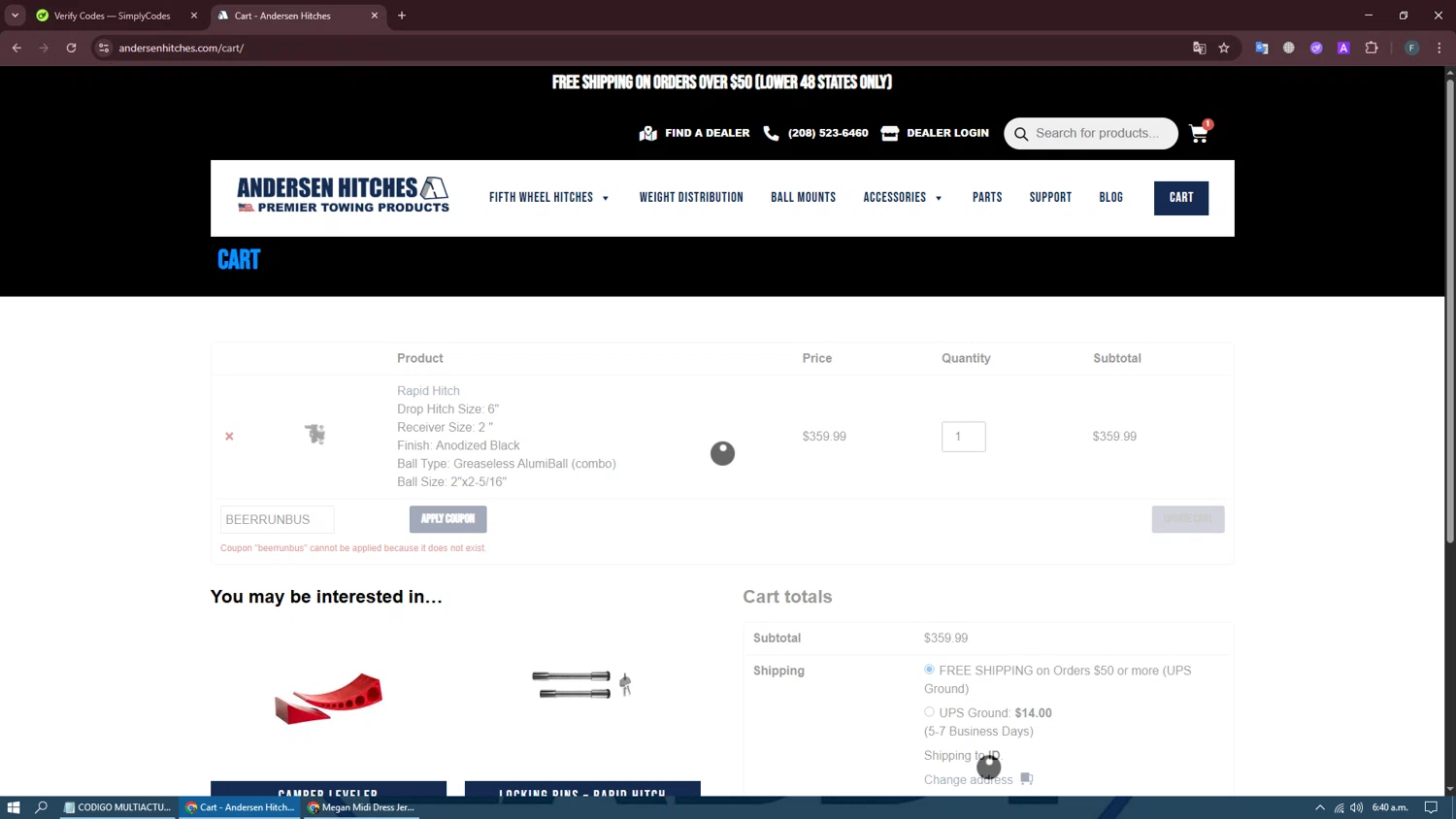Click the taskbar network icon
Screen dimensions: 1456x819
pos(1339,807)
